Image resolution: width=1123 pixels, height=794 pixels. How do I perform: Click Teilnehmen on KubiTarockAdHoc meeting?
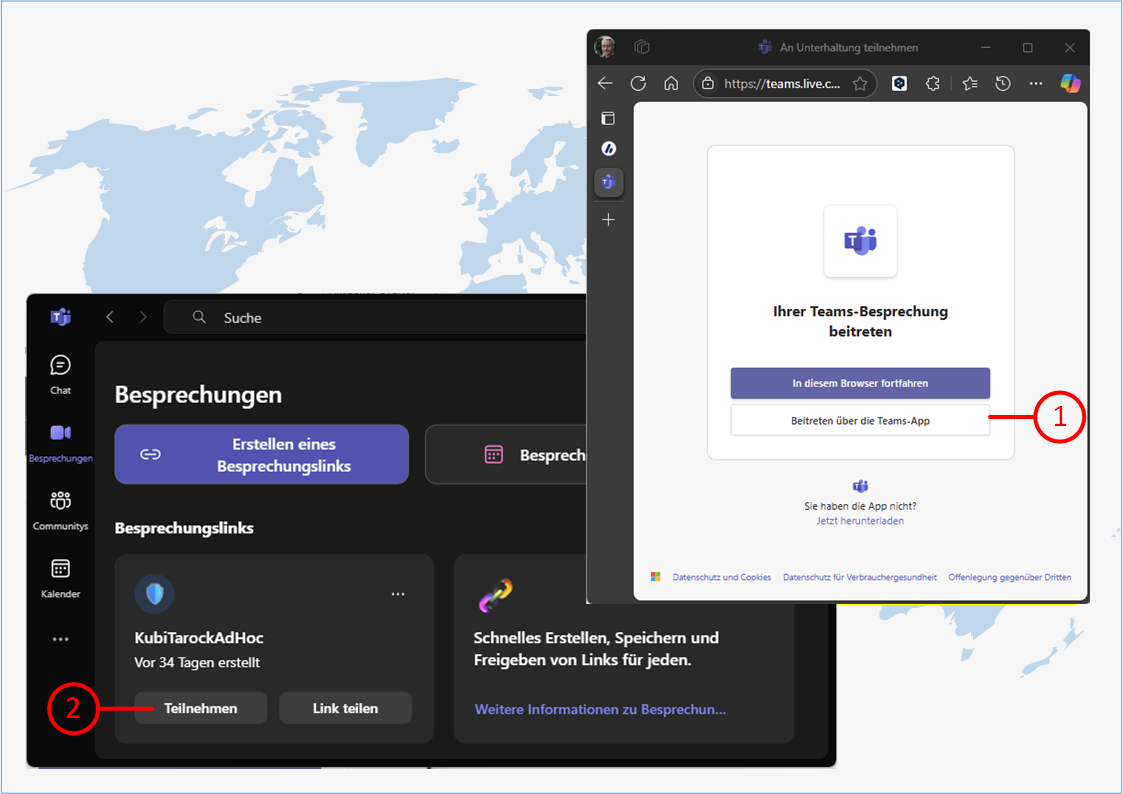click(x=201, y=708)
